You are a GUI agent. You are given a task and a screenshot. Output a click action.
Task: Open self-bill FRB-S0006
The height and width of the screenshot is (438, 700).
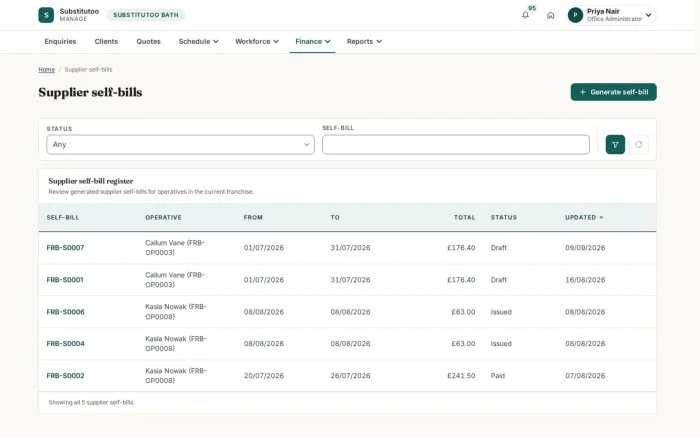point(65,312)
